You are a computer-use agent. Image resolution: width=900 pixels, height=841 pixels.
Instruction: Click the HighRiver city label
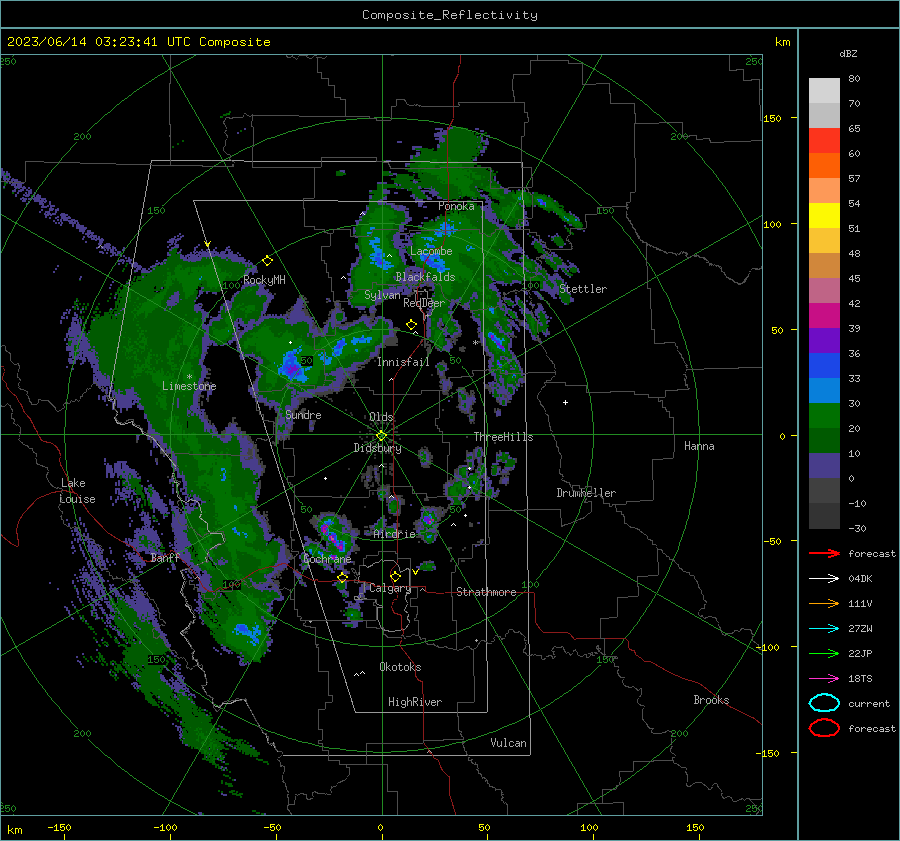pos(415,702)
